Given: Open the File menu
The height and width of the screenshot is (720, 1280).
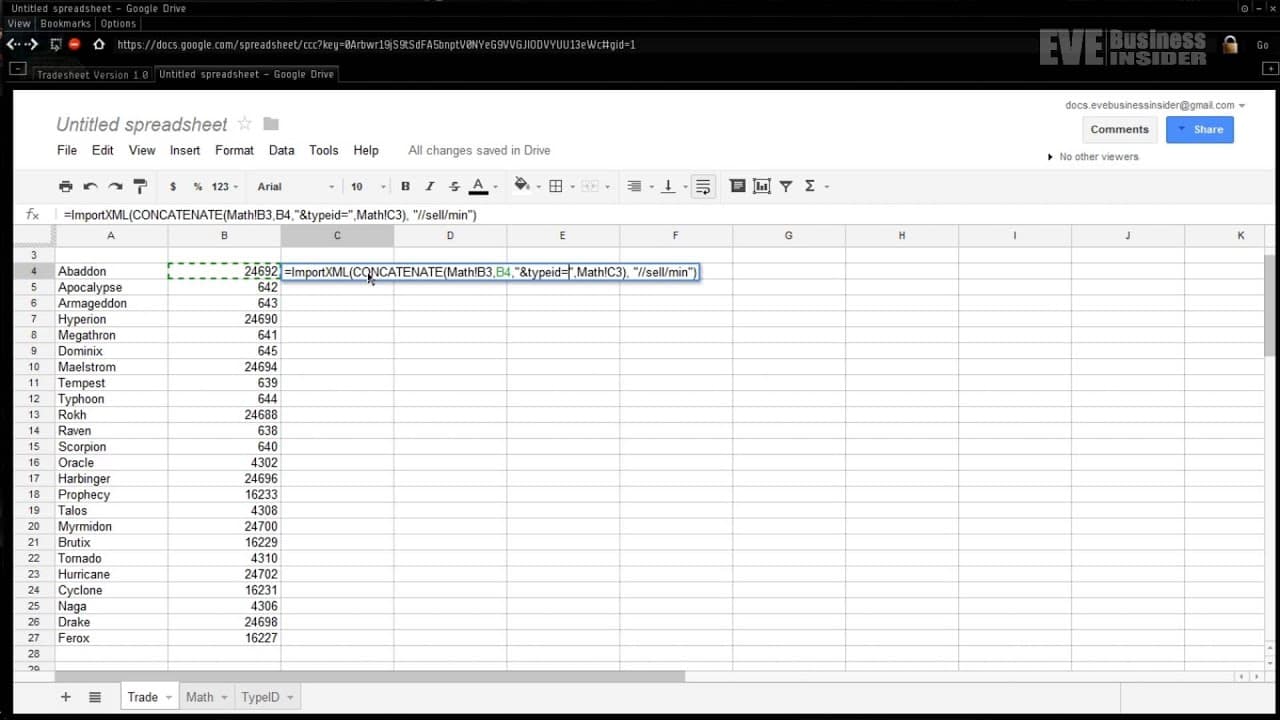Looking at the screenshot, I should pyautogui.click(x=67, y=150).
